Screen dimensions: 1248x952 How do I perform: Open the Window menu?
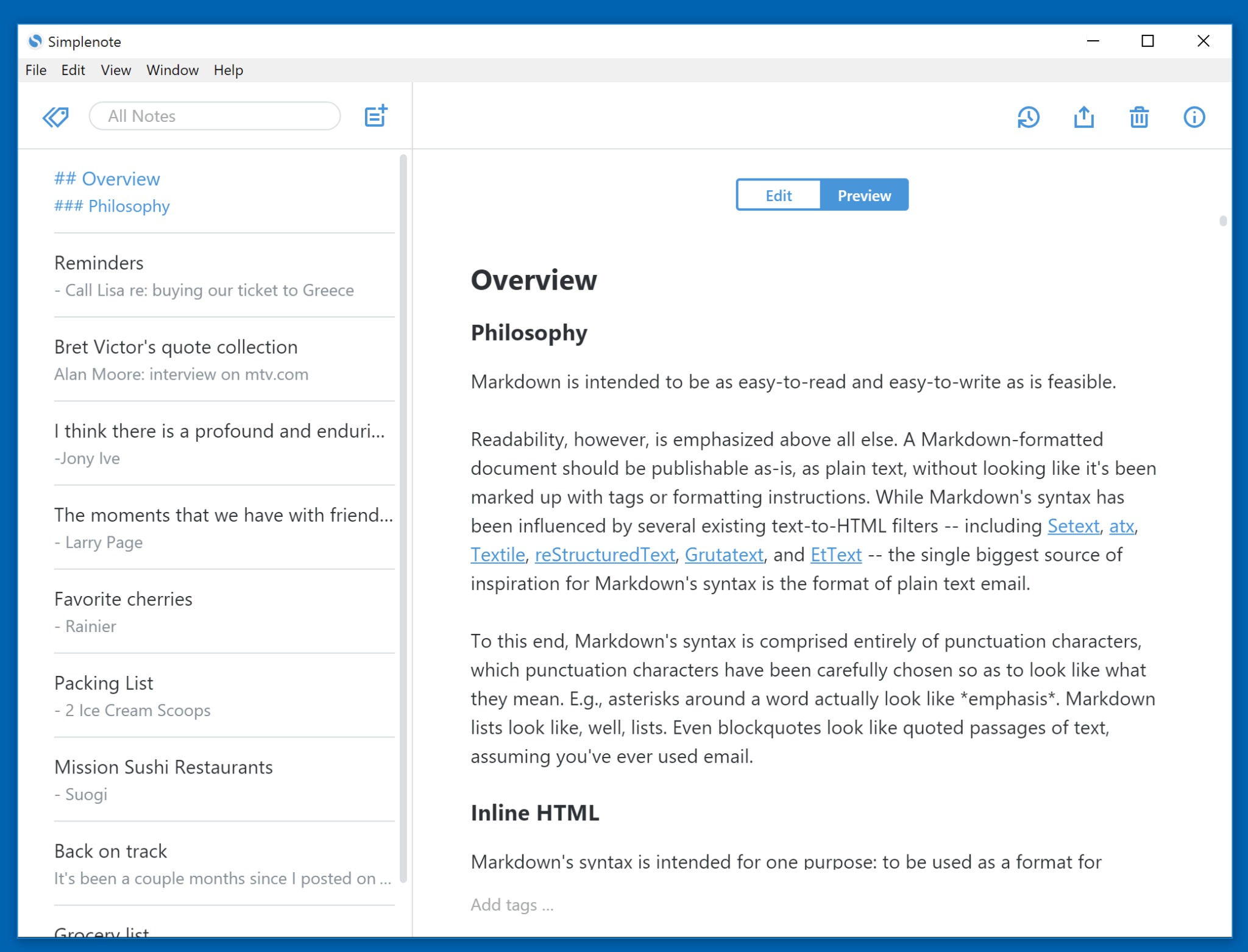click(172, 70)
